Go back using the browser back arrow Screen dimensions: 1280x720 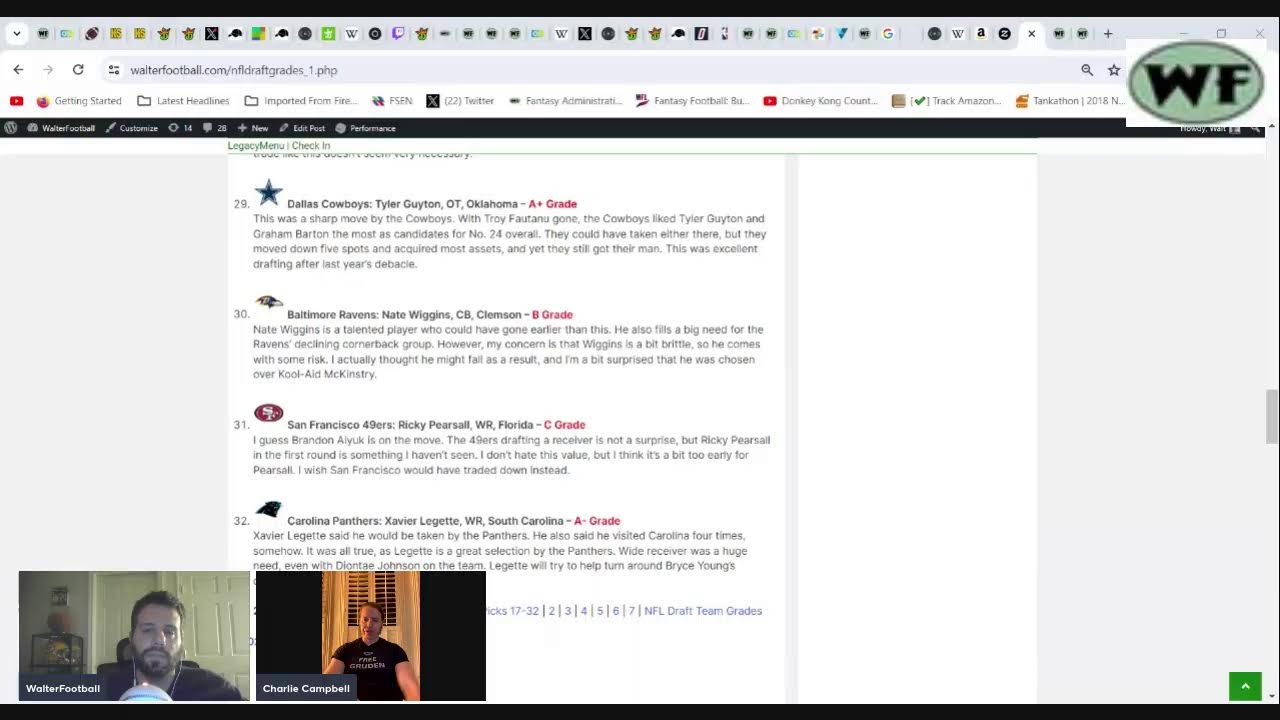[18, 70]
